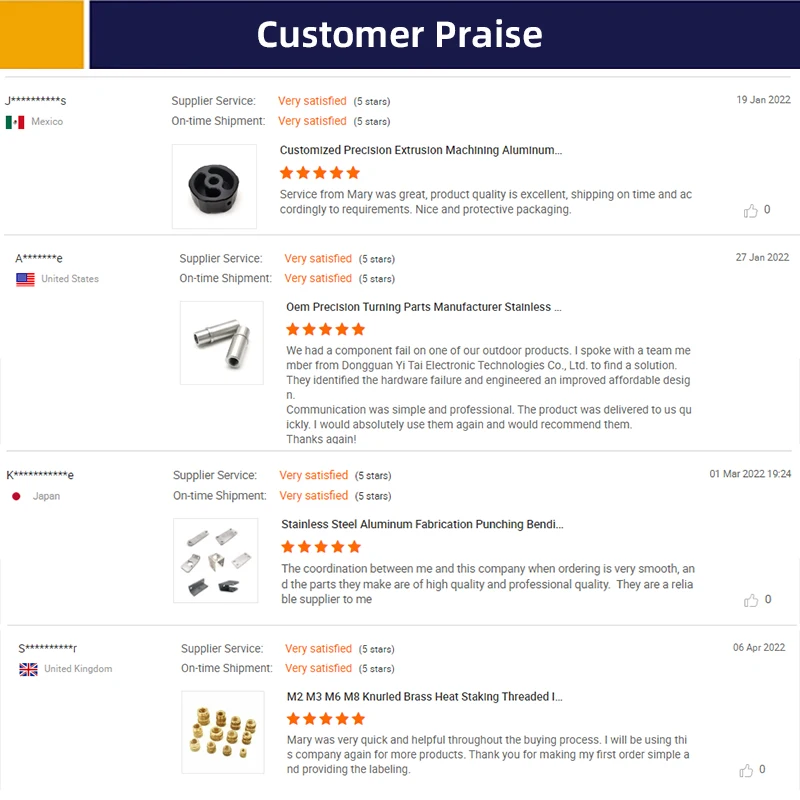The image size is (800, 800).
Task: Click thumbs-up on United Kingdom review
Action: [x=746, y=770]
